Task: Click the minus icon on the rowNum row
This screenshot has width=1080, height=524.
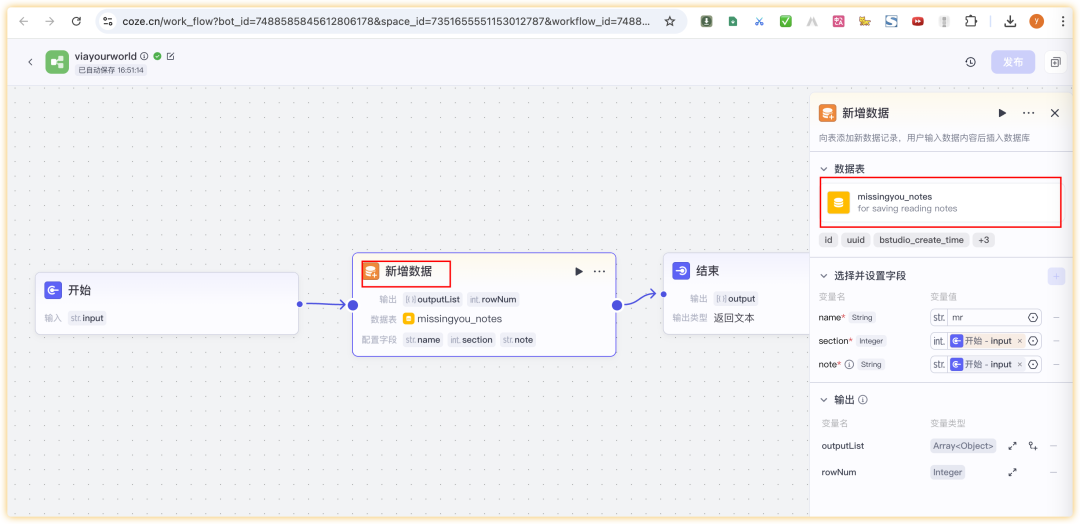Action: [x=1053, y=472]
